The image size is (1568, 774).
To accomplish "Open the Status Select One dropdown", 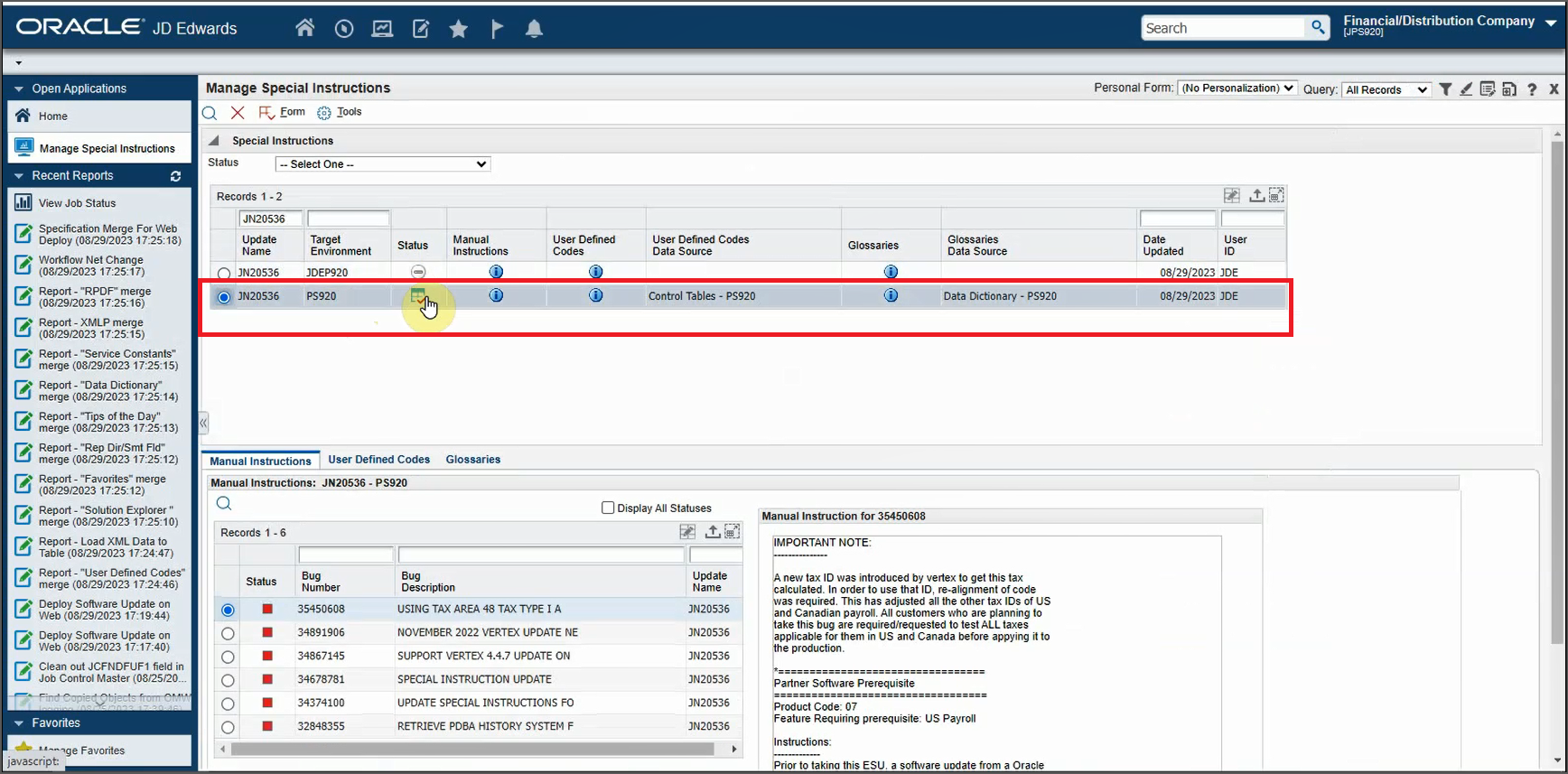I will tap(383, 164).
